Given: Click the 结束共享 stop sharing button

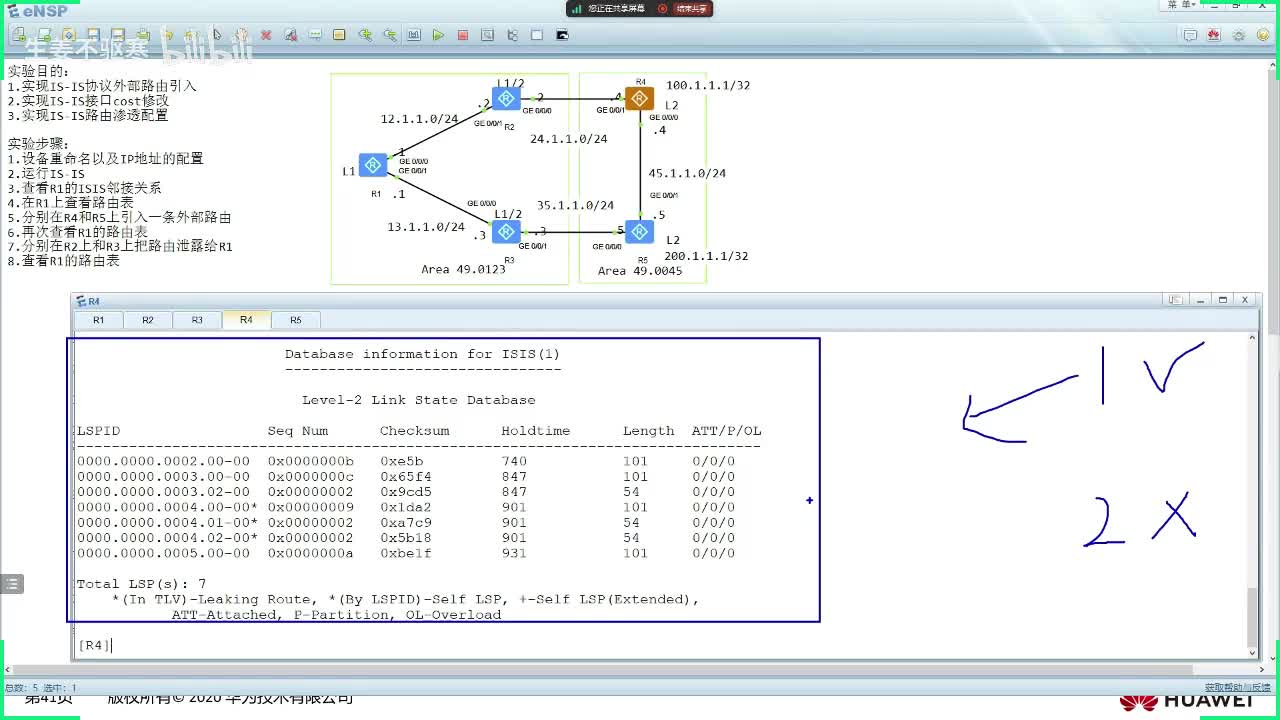Looking at the screenshot, I should (691, 8).
